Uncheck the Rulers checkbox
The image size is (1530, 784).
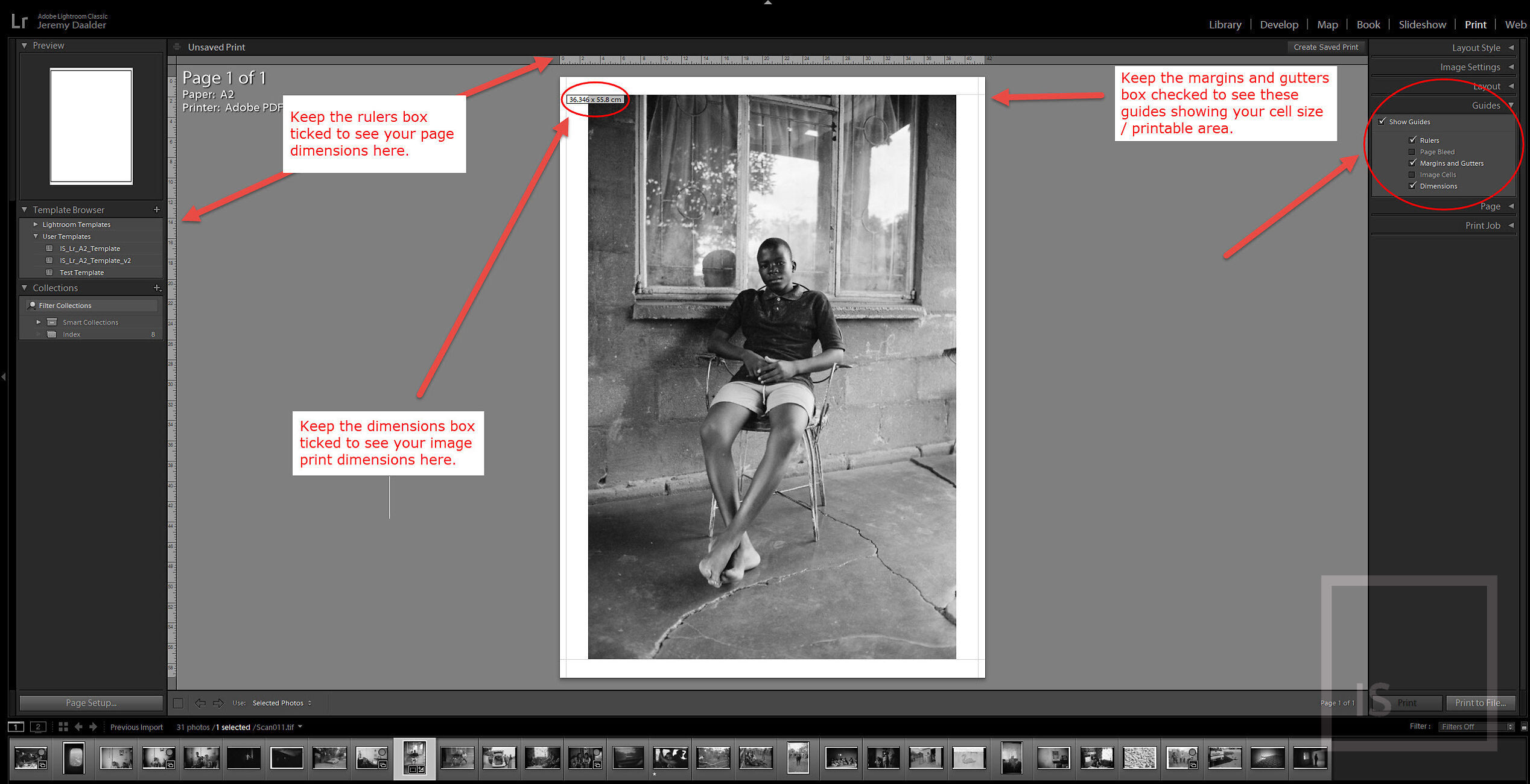point(1412,140)
